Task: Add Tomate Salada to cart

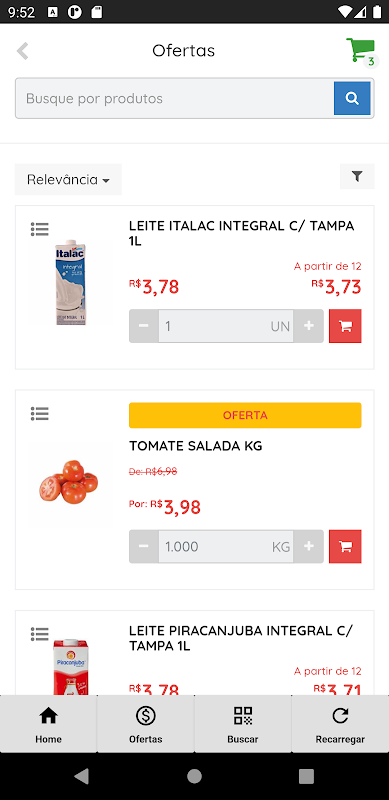Action: 345,546
